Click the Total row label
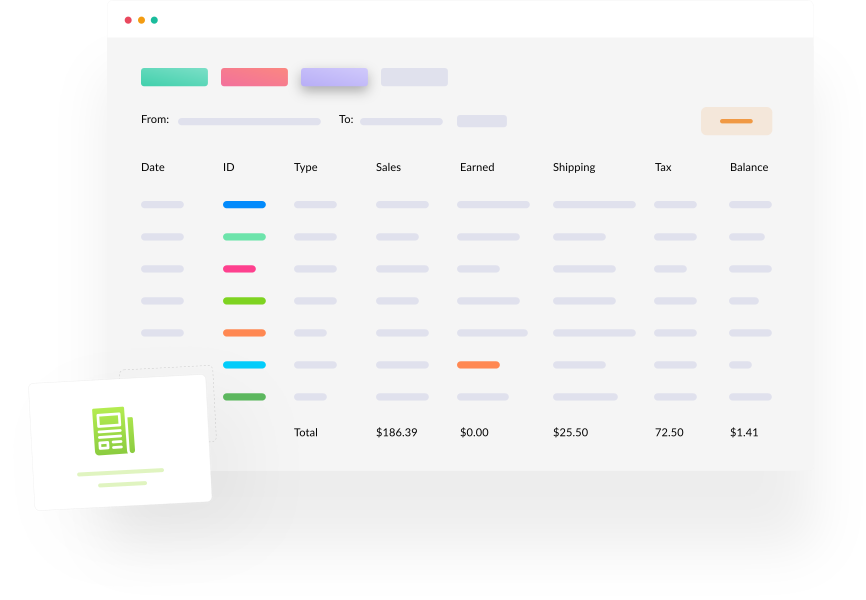The height and width of the screenshot is (600, 866). pyautogui.click(x=305, y=433)
